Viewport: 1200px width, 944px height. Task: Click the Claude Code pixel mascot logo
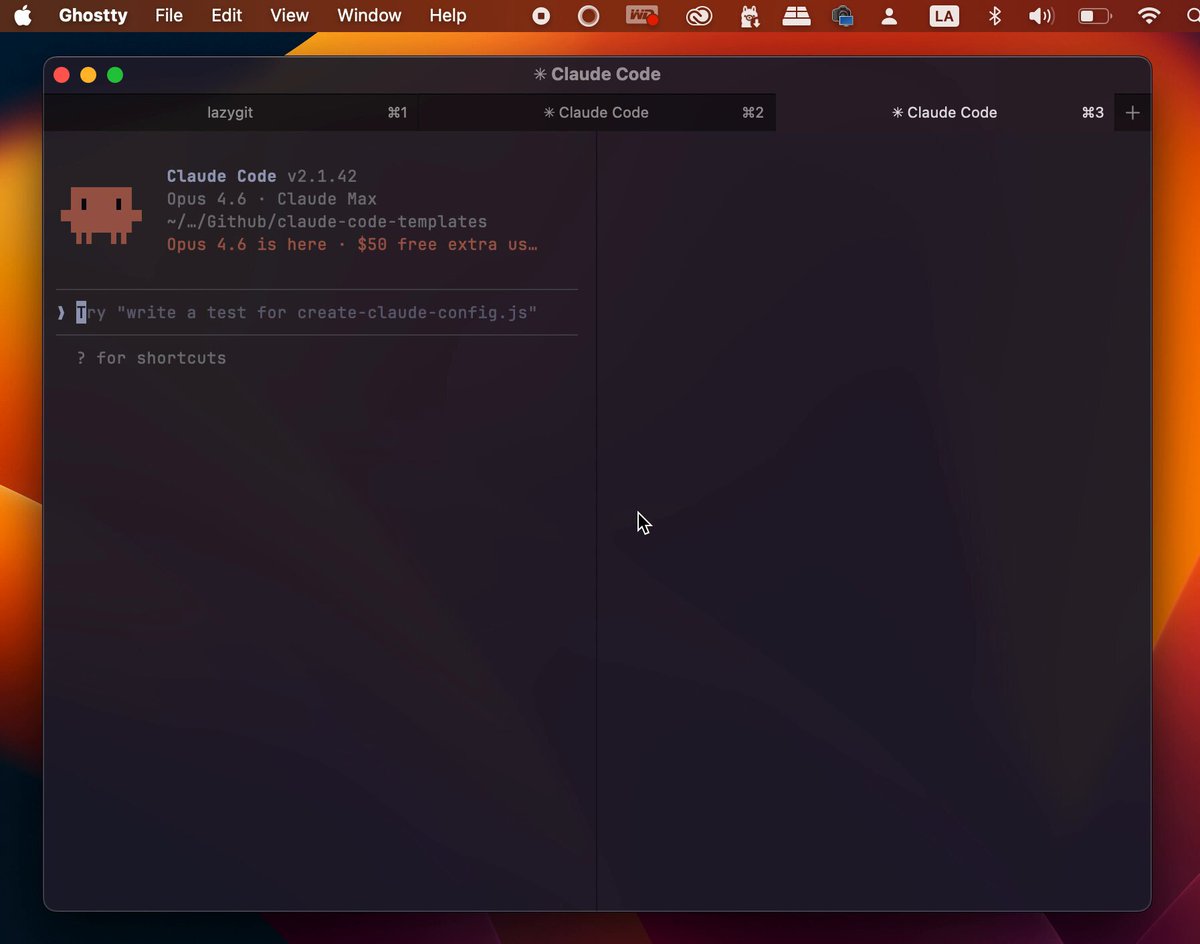(101, 213)
